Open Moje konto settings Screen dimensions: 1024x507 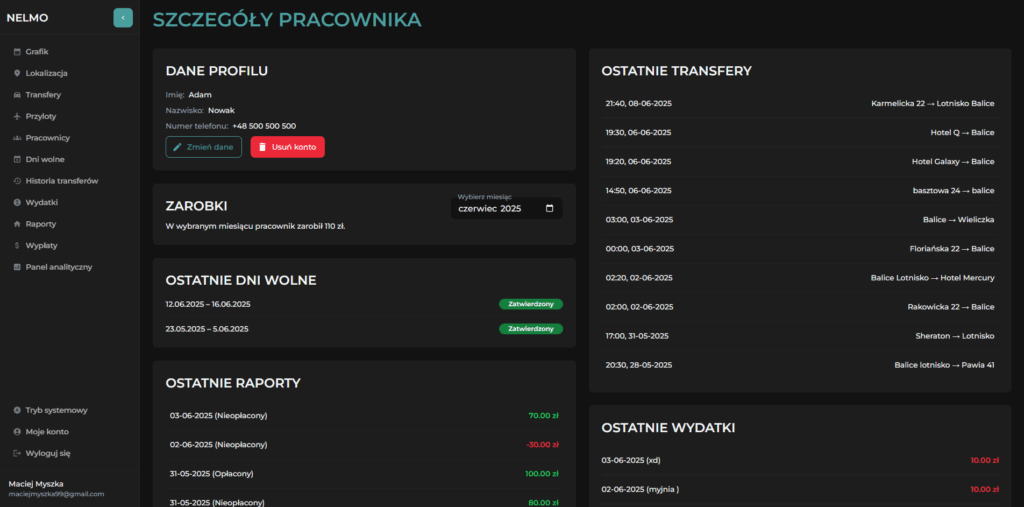(x=69, y=432)
